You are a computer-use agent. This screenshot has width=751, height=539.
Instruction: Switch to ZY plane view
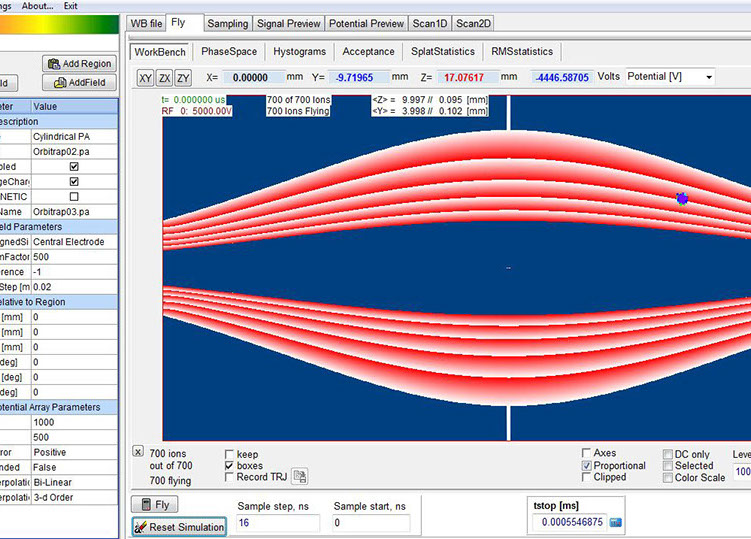[x=184, y=77]
